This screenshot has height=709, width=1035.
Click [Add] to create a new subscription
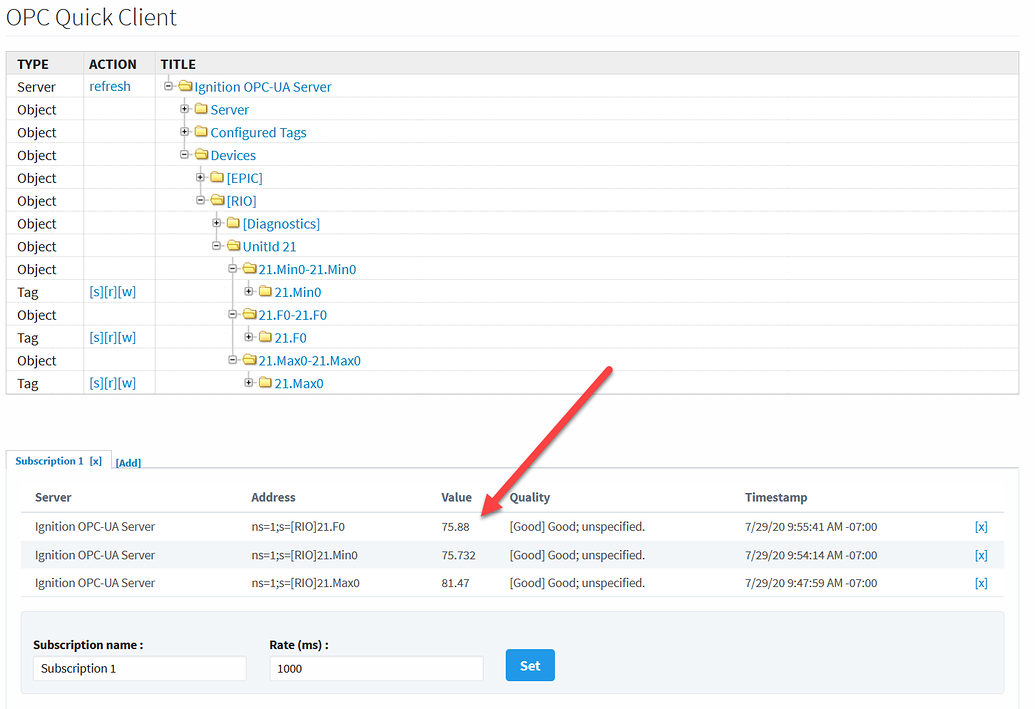(128, 462)
